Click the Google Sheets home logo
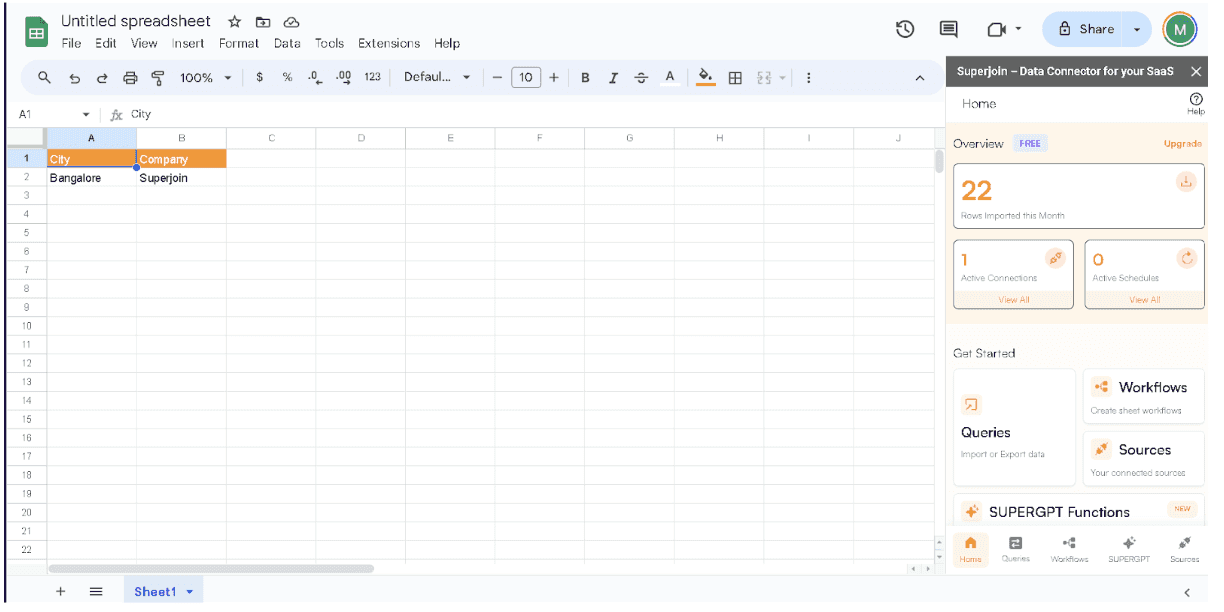This screenshot has height=612, width=1224. click(36, 31)
